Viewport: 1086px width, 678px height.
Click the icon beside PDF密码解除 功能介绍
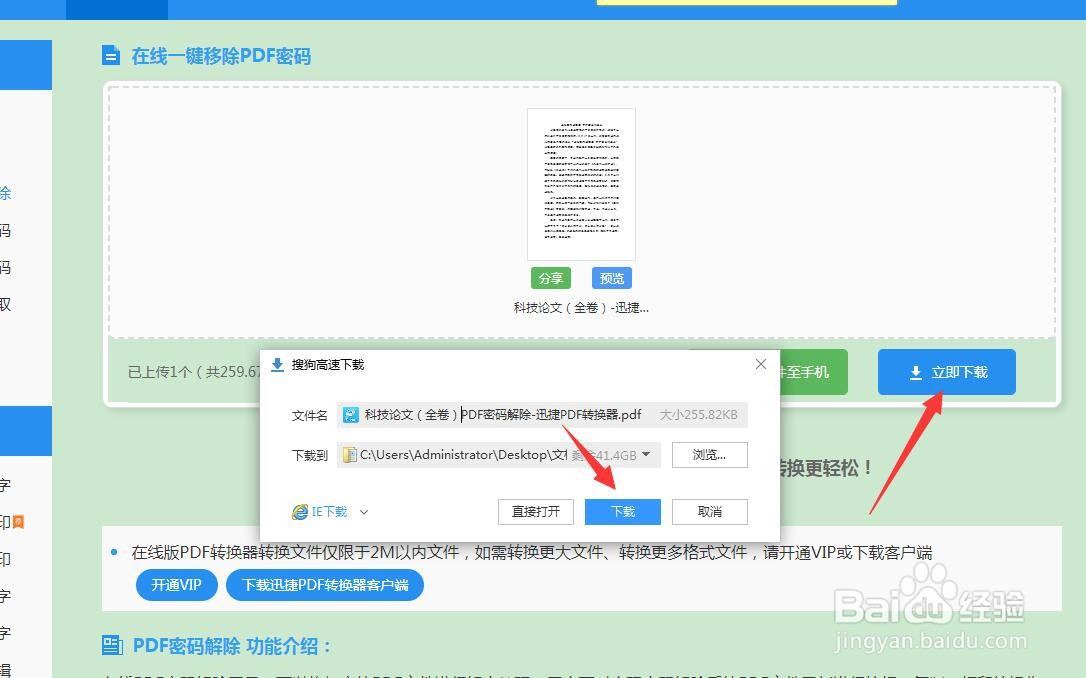pyautogui.click(x=112, y=645)
